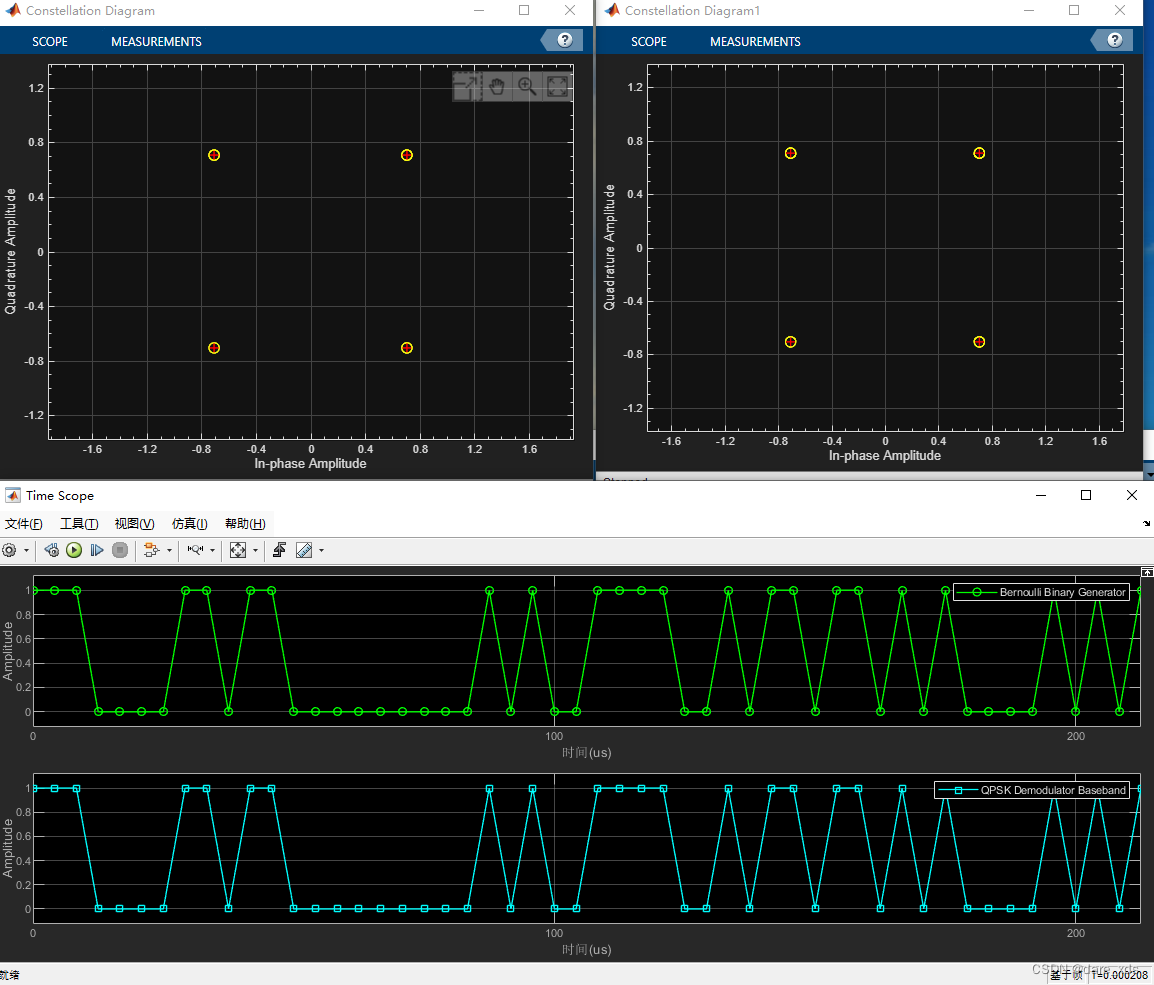This screenshot has width=1154, height=985.
Task: Select the measurements ruler icon in Time Scope
Action: pos(305,550)
